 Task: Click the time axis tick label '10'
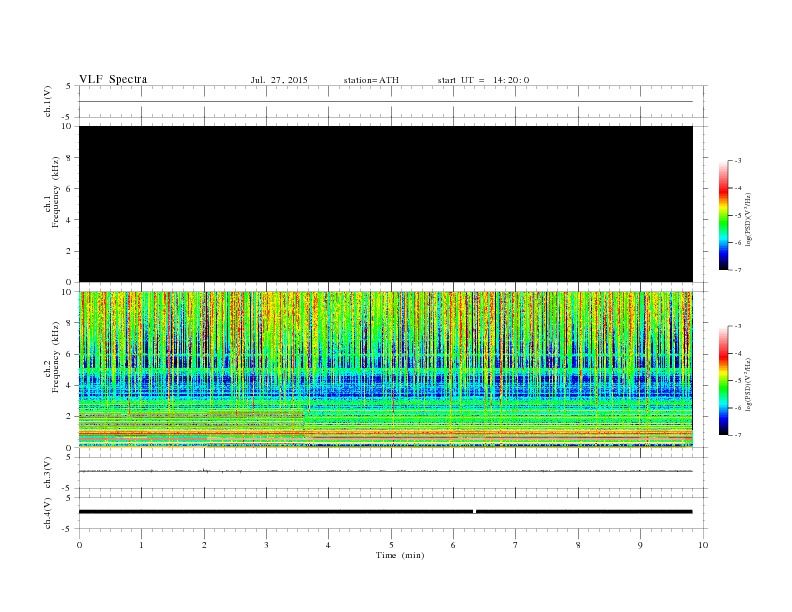pyautogui.click(x=704, y=545)
